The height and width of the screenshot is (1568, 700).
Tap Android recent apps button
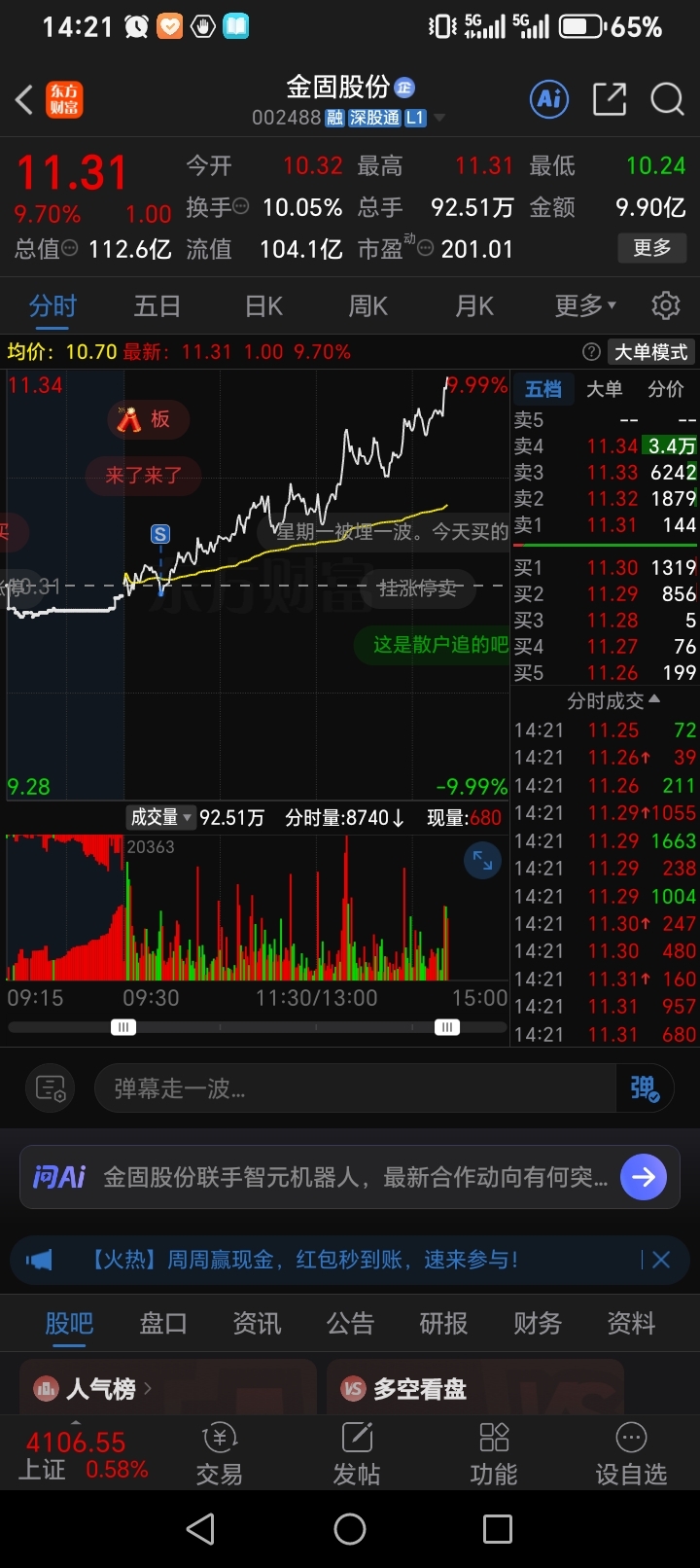click(x=498, y=1529)
